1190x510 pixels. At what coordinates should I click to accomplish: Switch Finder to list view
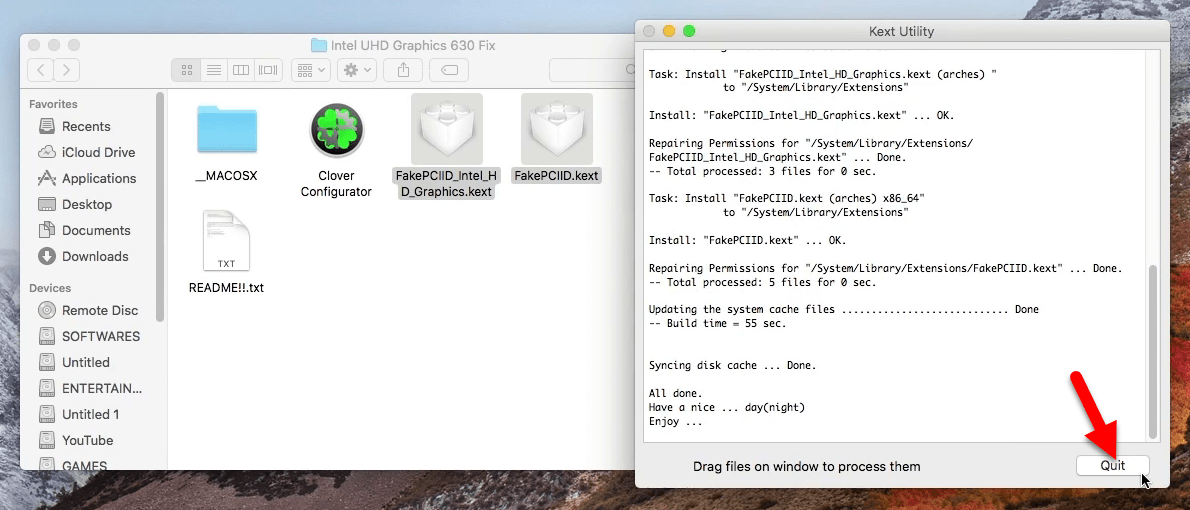214,70
